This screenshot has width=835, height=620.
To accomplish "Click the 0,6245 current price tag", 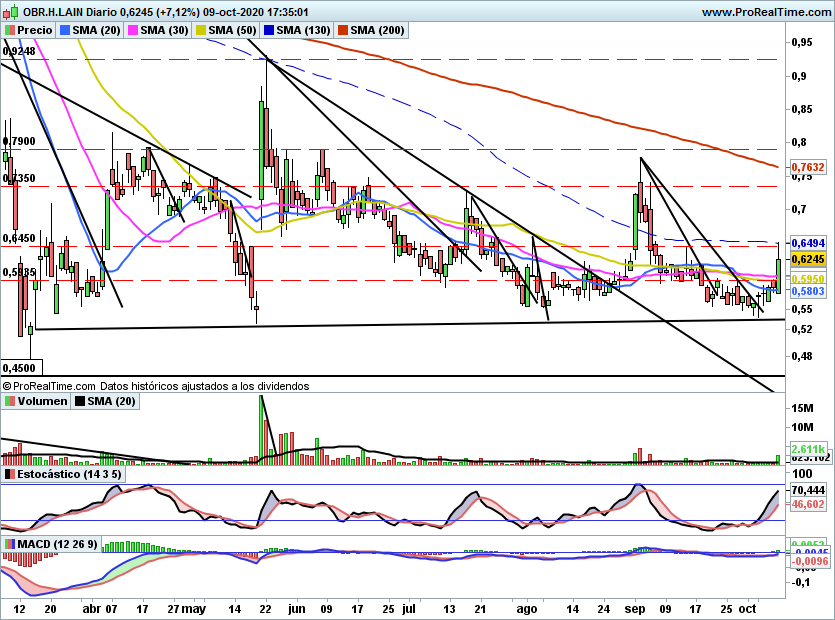I will tap(808, 259).
